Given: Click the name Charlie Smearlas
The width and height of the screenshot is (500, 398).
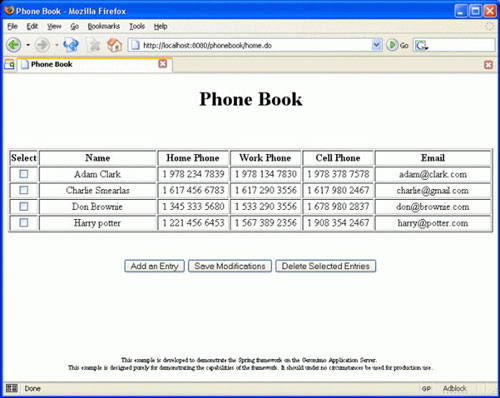Looking at the screenshot, I should click(97, 190).
